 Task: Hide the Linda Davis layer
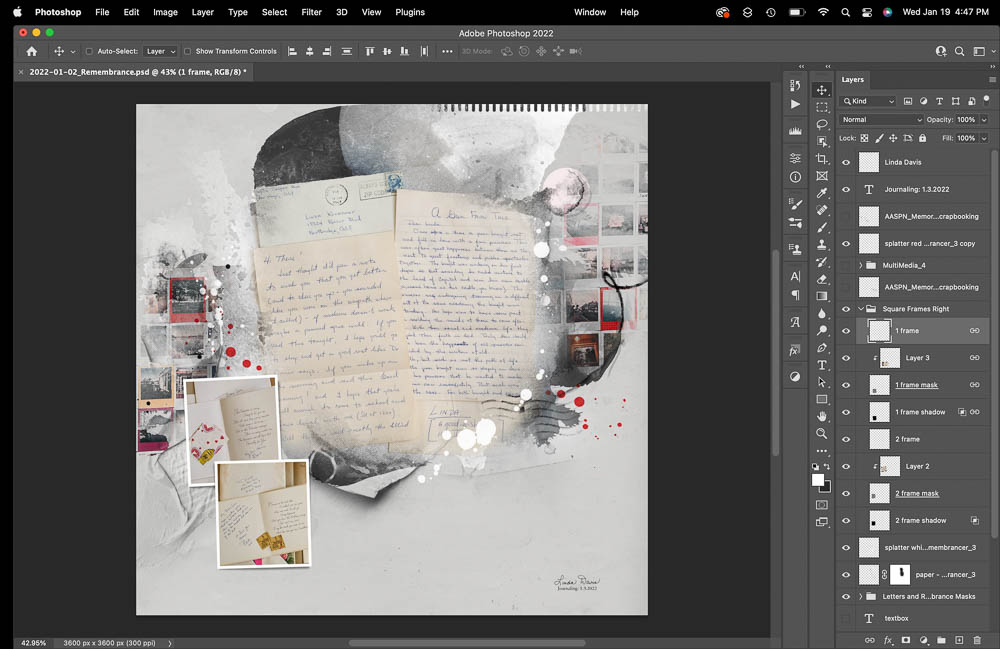point(846,163)
